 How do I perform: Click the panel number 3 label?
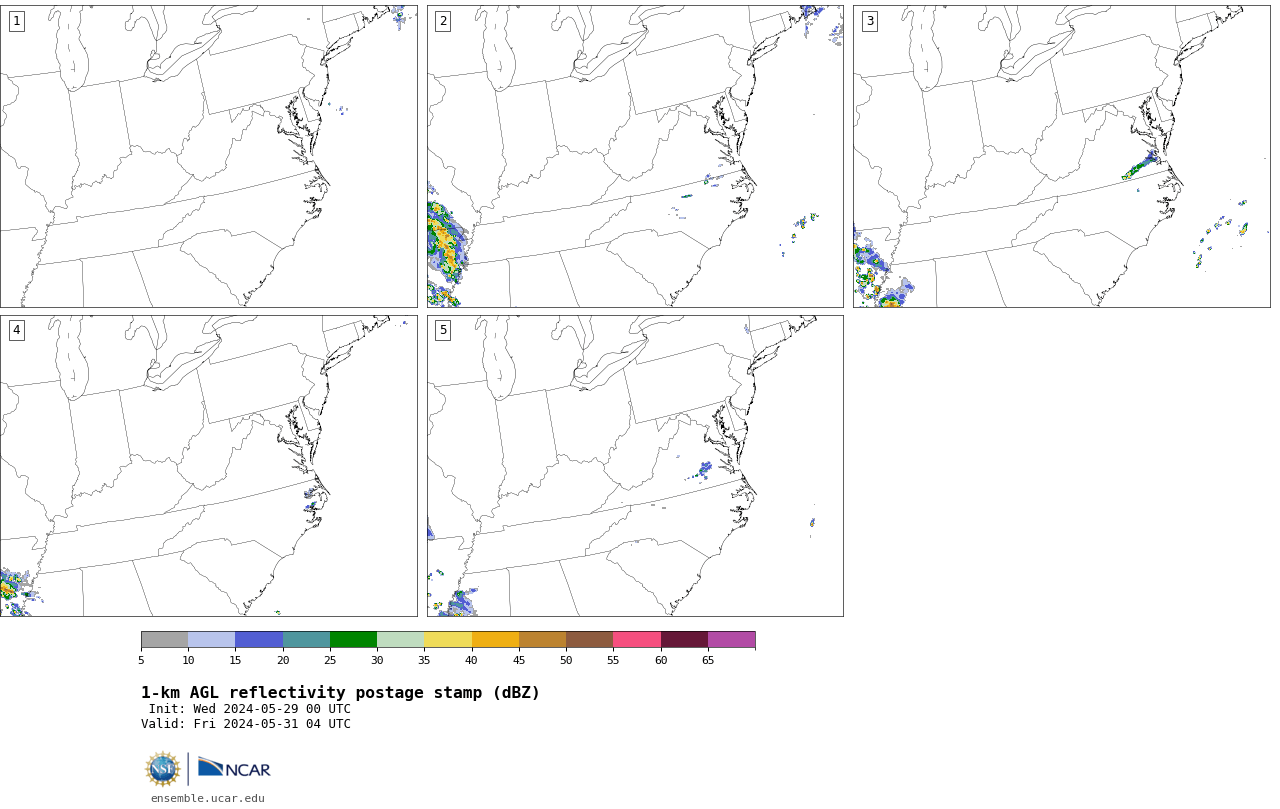(869, 21)
